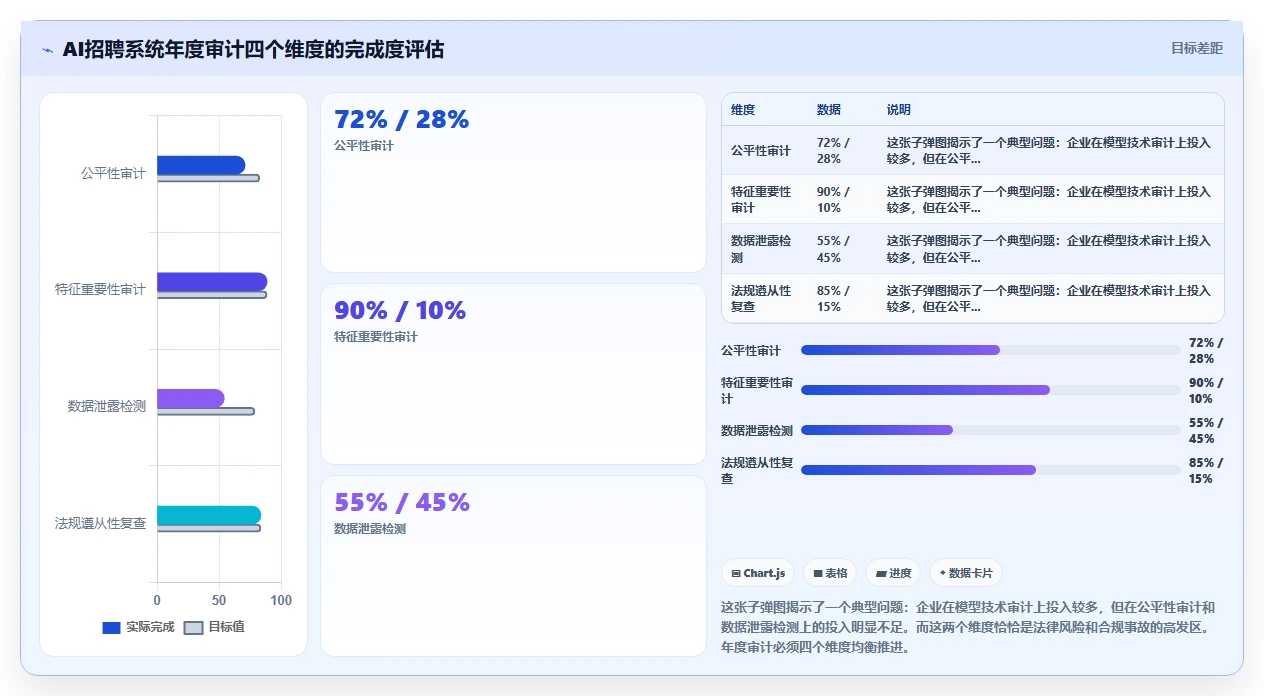Click the indigo 特征重要性审计 chart bar
1264x696 pixels.
coord(212,282)
